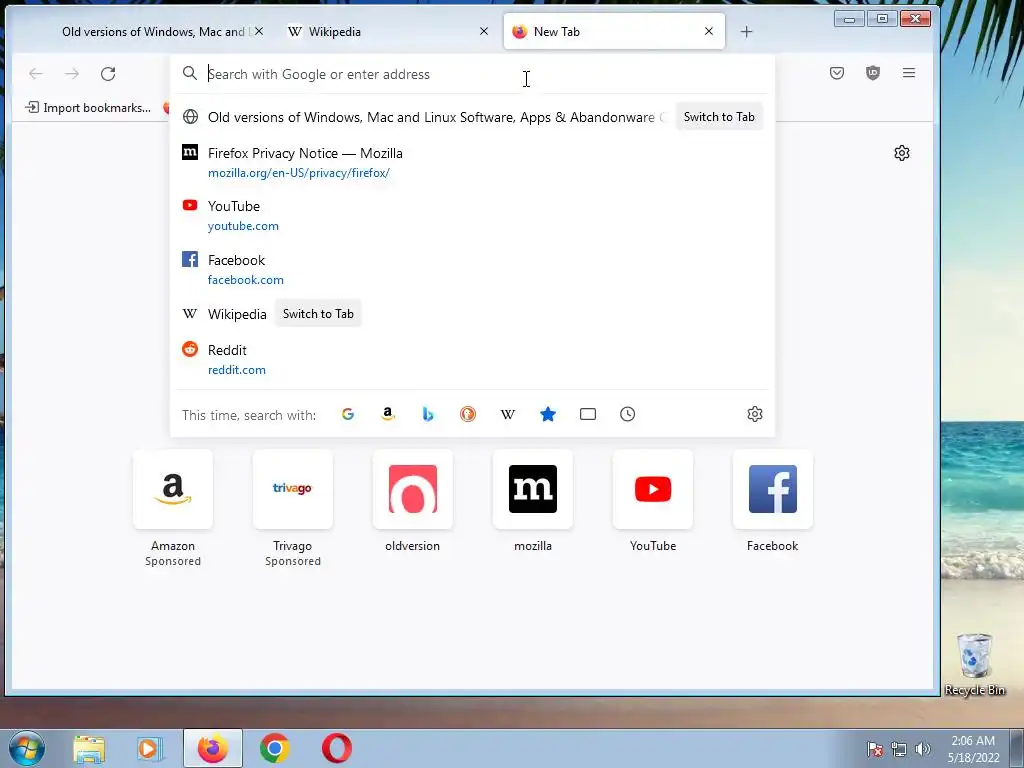Click the "This time, search with:" label
This screenshot has height=768, width=1024.
pyautogui.click(x=249, y=415)
